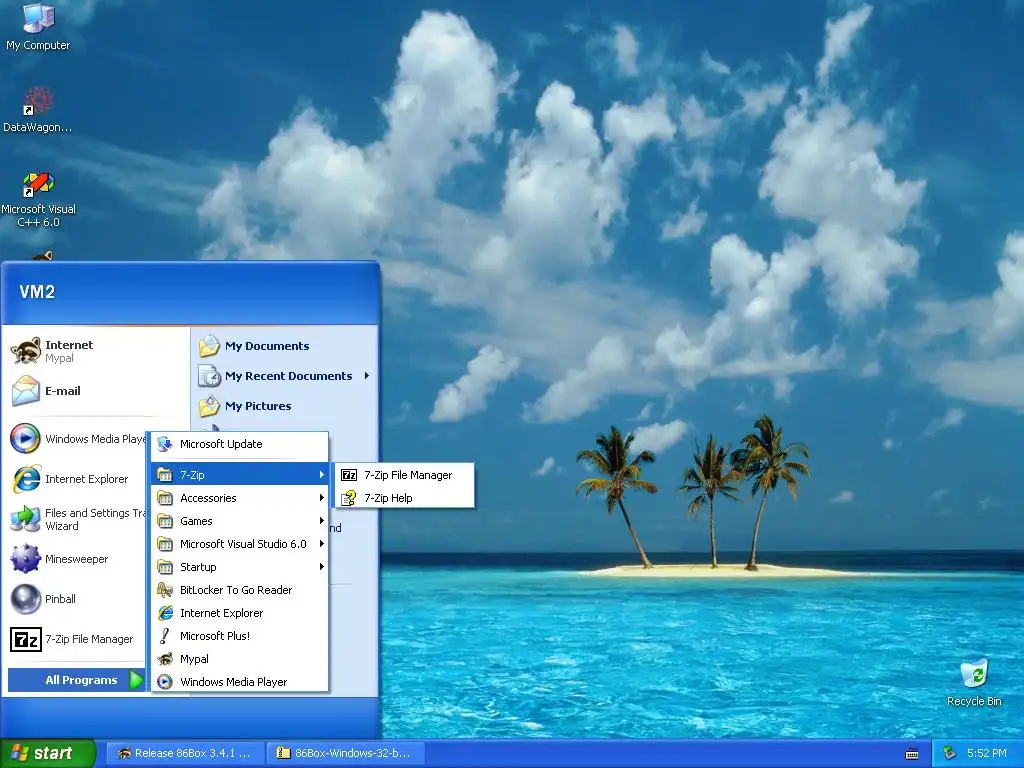The height and width of the screenshot is (768, 1024).
Task: Click the All Programs button
Action: (x=76, y=680)
